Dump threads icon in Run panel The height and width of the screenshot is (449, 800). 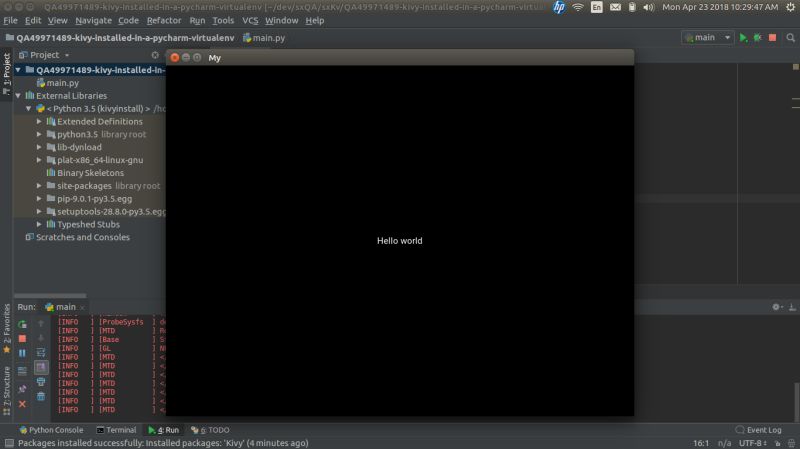[x=22, y=371]
